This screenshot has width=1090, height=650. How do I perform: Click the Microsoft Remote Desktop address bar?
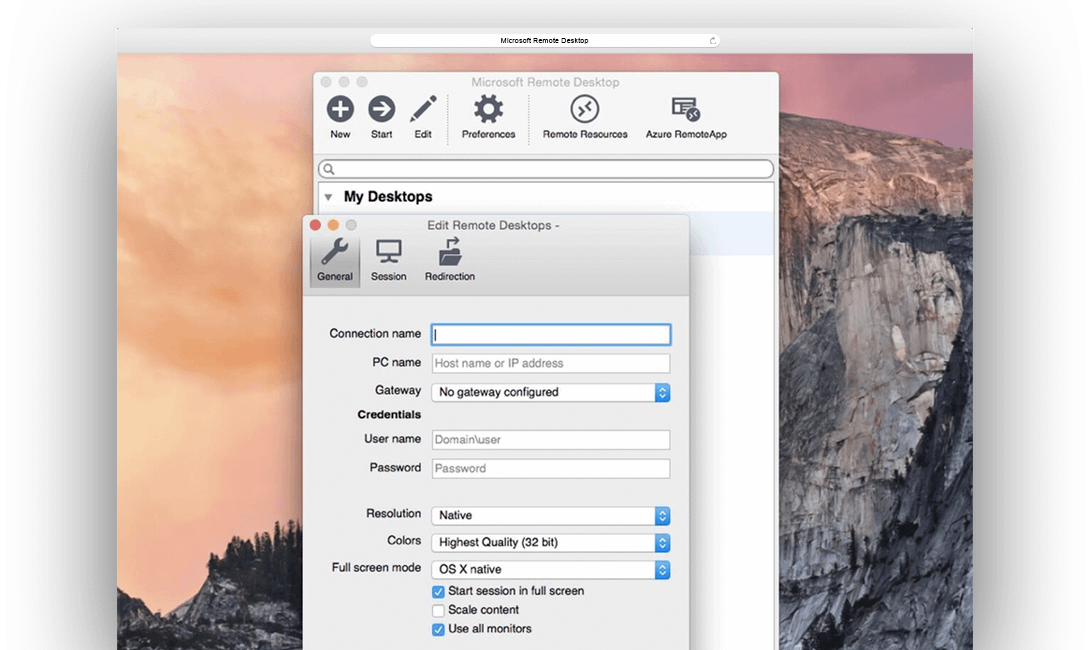pos(544,40)
